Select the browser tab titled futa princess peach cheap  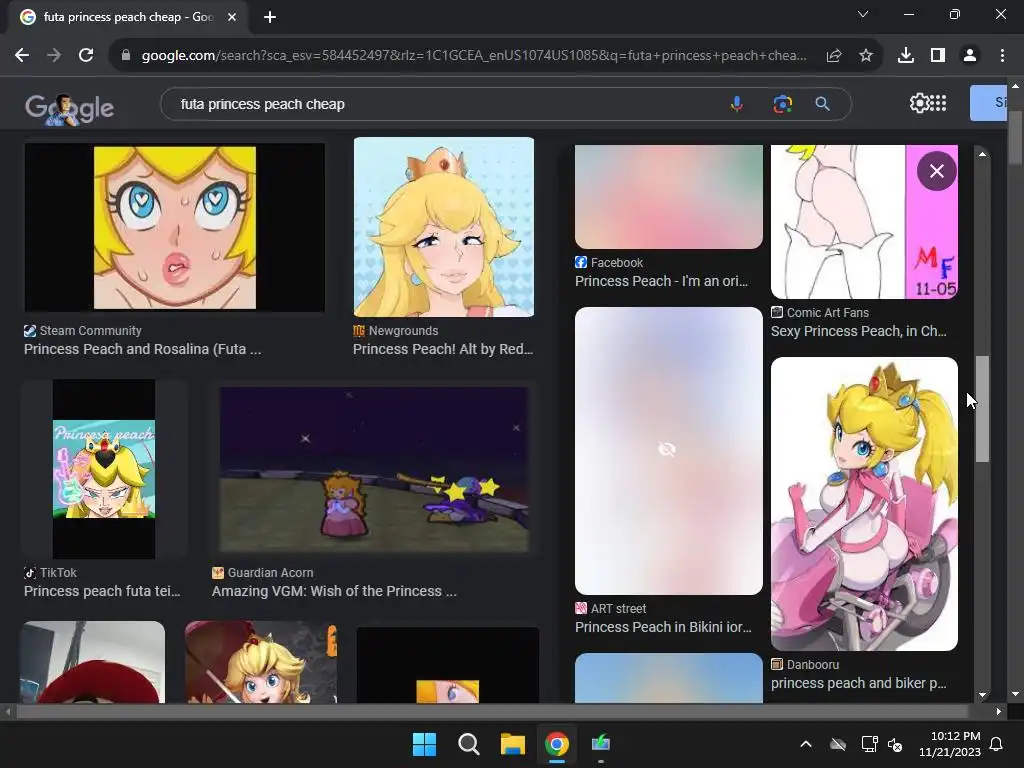click(x=127, y=18)
